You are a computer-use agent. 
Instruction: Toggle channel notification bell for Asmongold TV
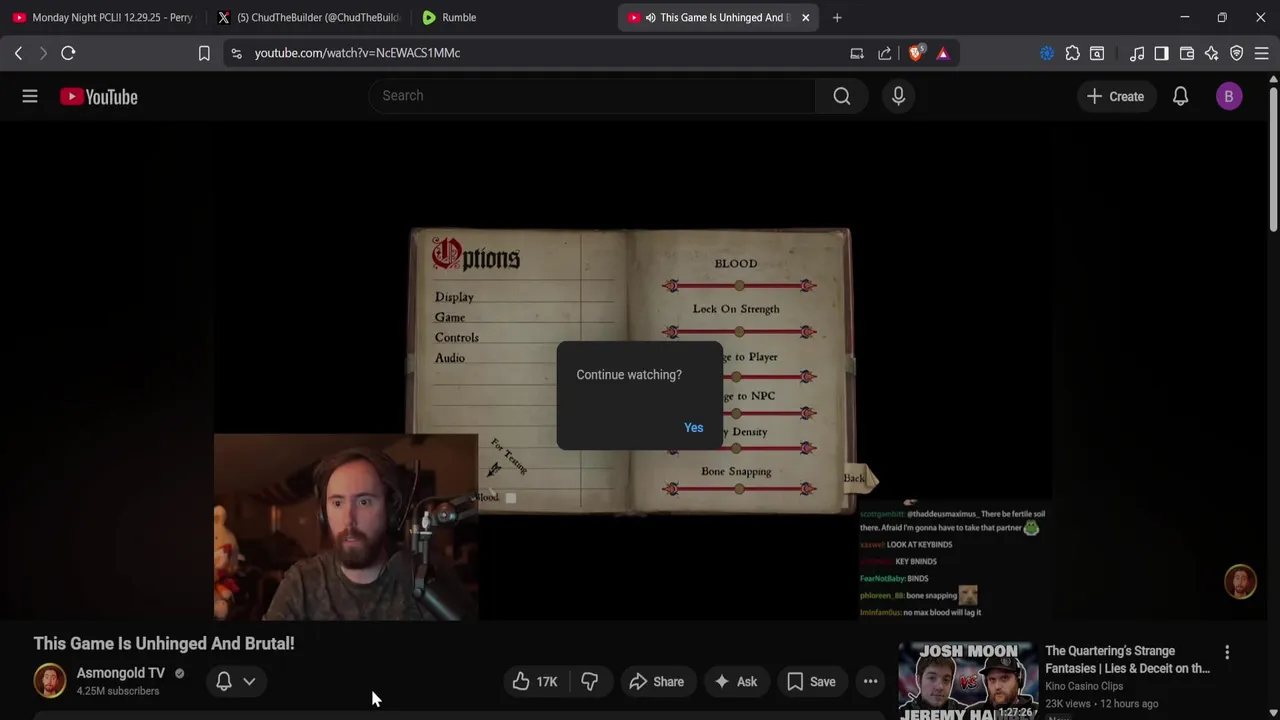click(x=224, y=681)
